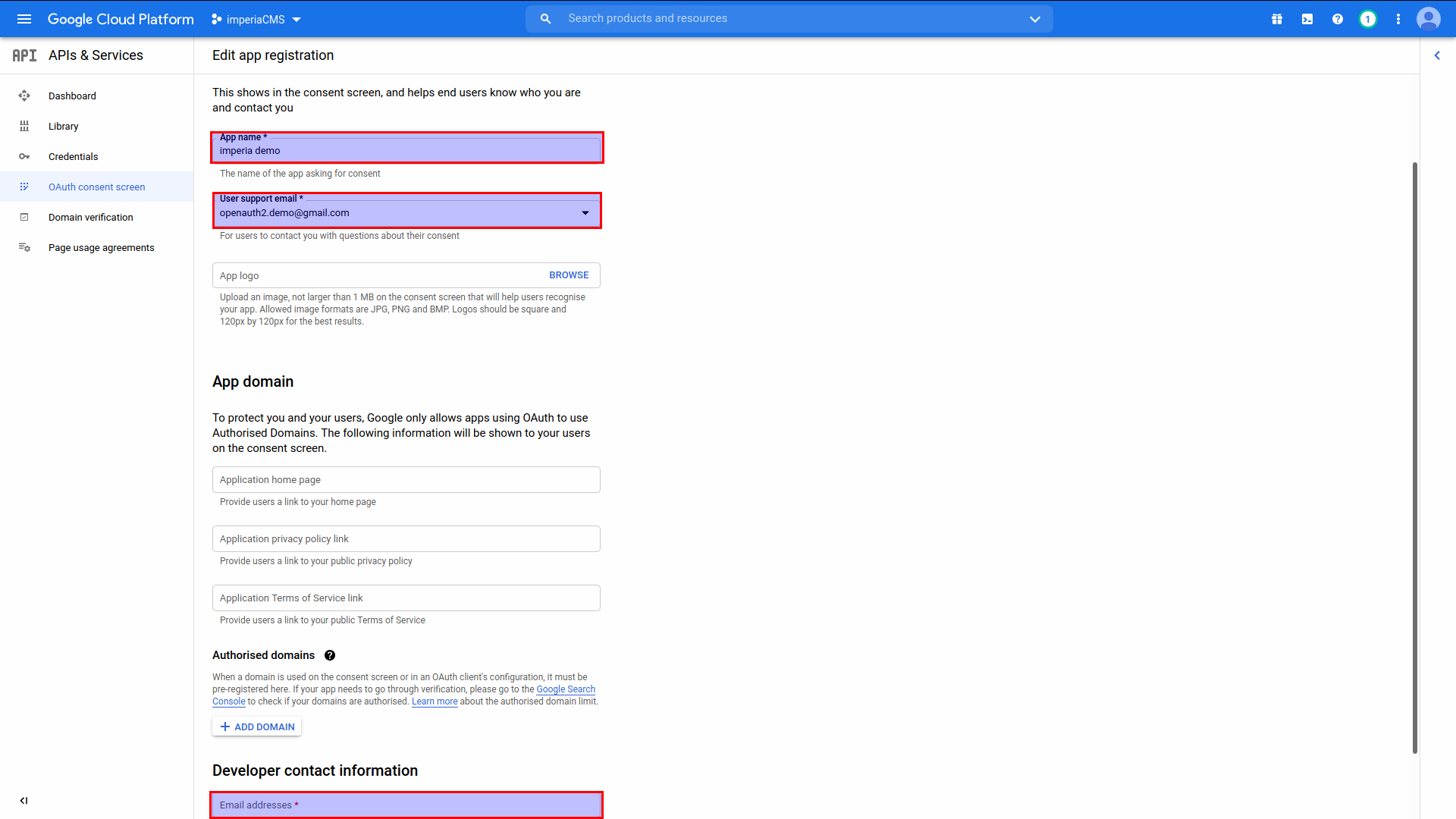Toggle the right info panel chevron

pyautogui.click(x=1437, y=55)
